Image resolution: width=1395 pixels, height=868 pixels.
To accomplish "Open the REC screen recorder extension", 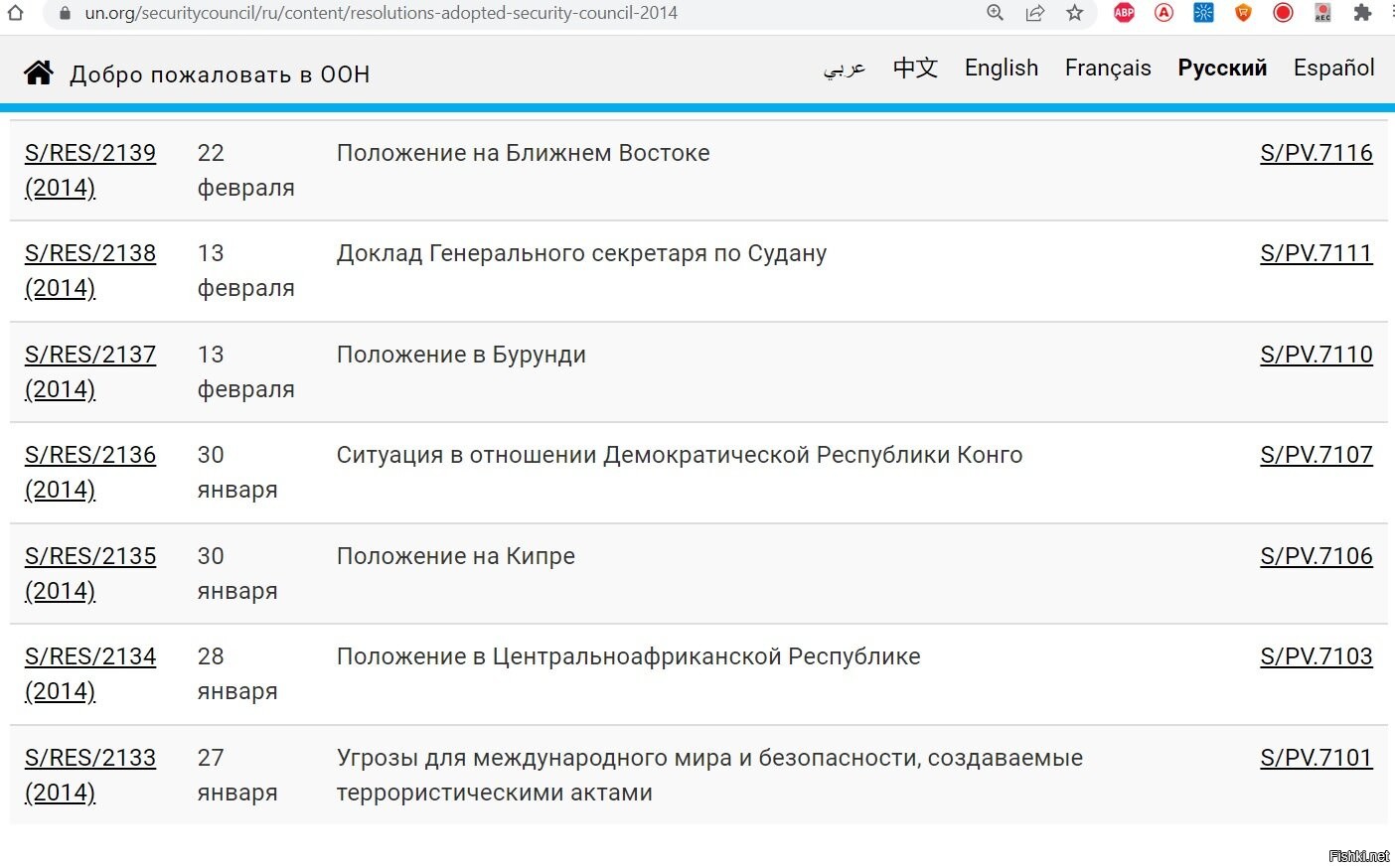I will point(1322,13).
